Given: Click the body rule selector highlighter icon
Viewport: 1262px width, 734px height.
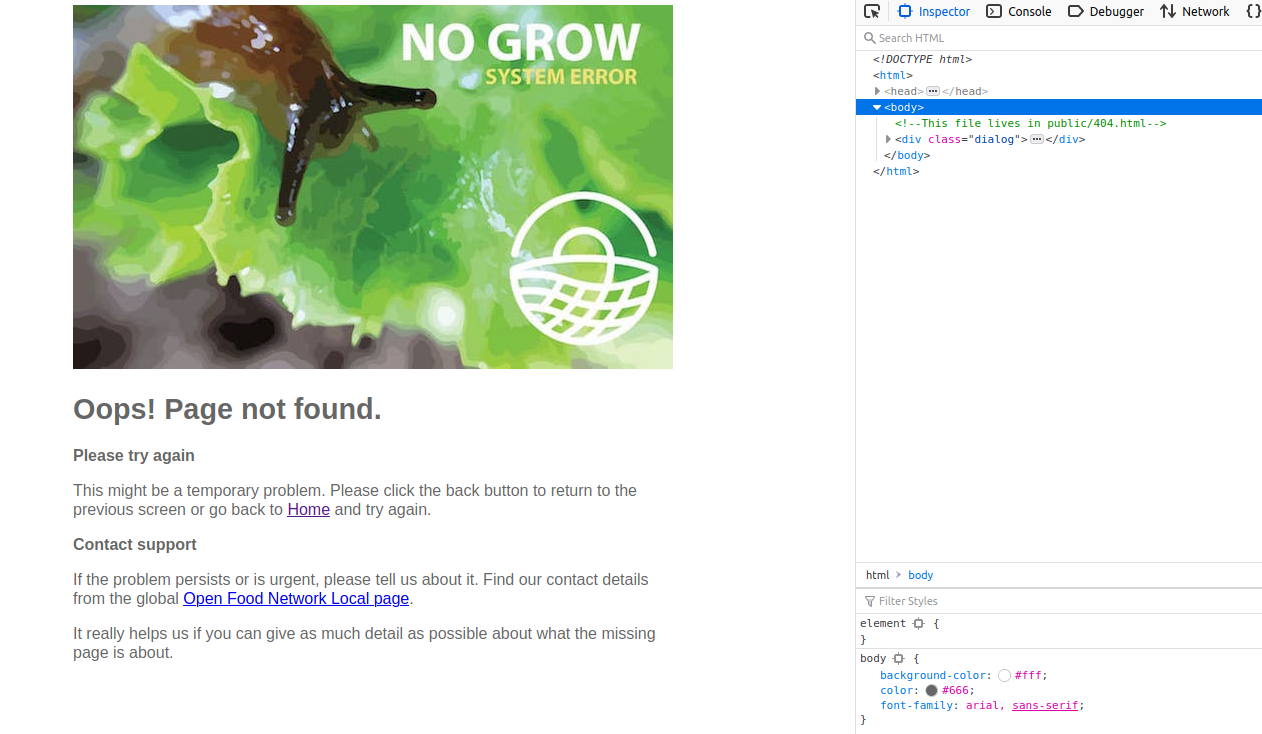Looking at the screenshot, I should pos(898,658).
